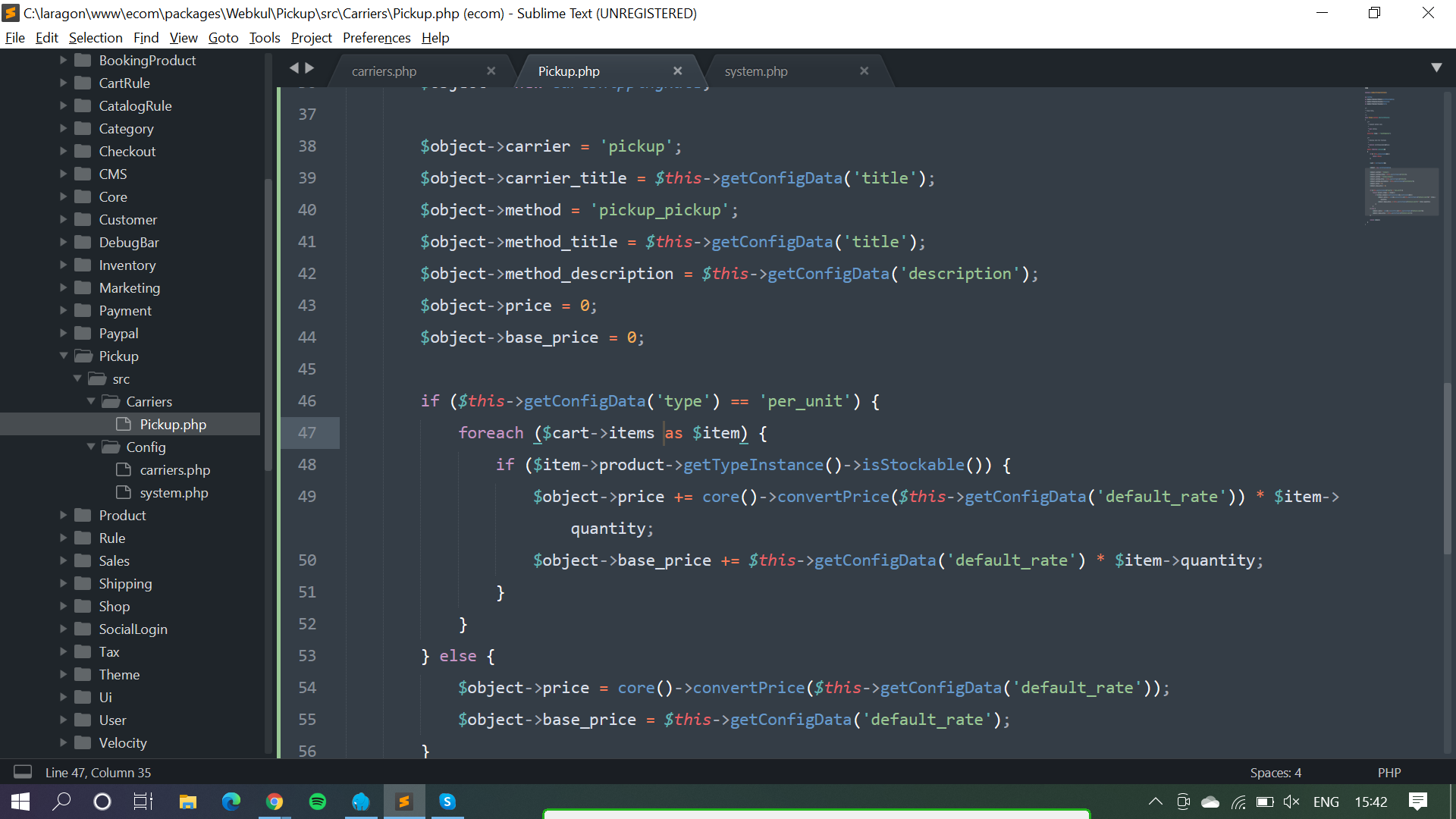Open Skype from the taskbar

(447, 802)
